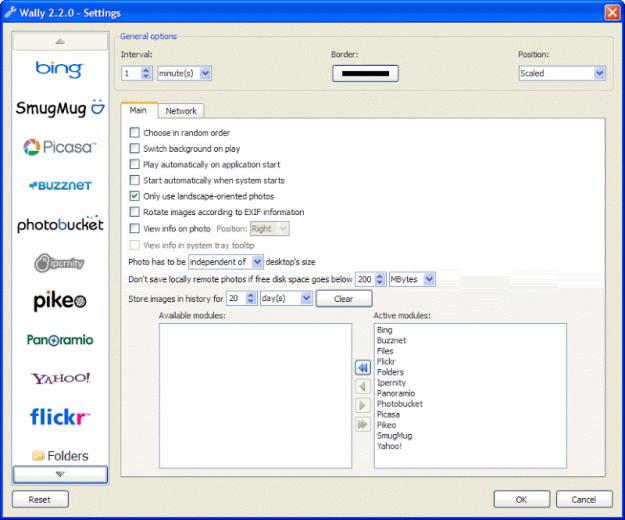Open the SmugMug module settings
This screenshot has height=520, width=625.
pos(60,108)
